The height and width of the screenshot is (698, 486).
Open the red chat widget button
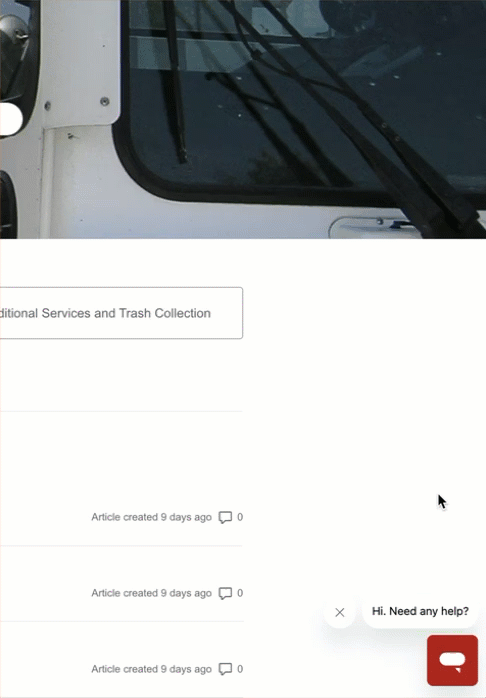pos(452,660)
